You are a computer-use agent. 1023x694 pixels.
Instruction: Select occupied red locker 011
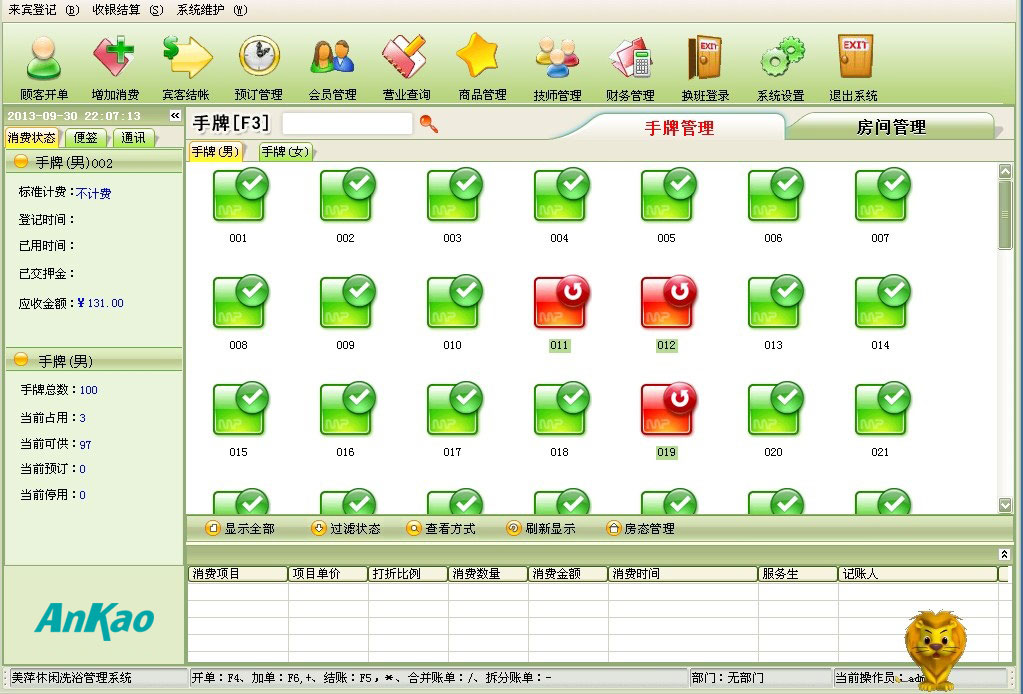(560, 303)
